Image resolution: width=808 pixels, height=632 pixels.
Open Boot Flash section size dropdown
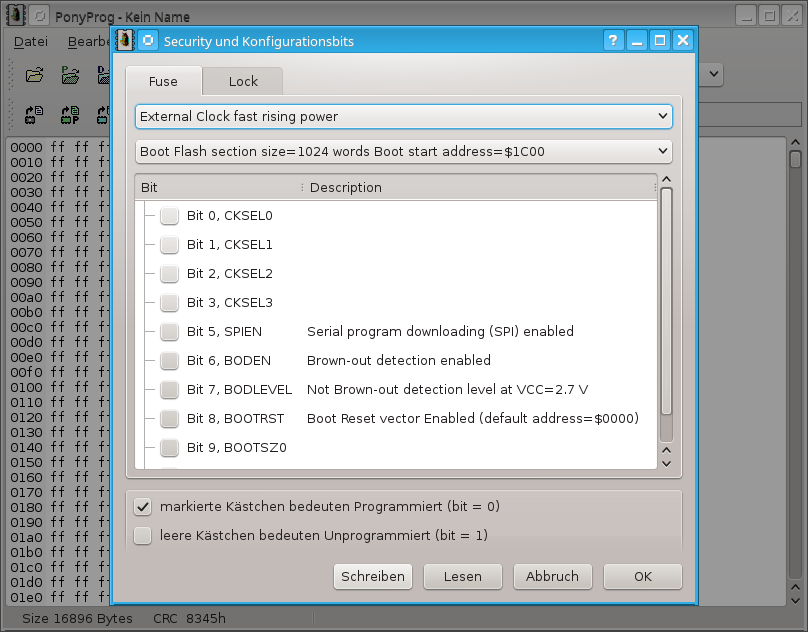click(403, 152)
